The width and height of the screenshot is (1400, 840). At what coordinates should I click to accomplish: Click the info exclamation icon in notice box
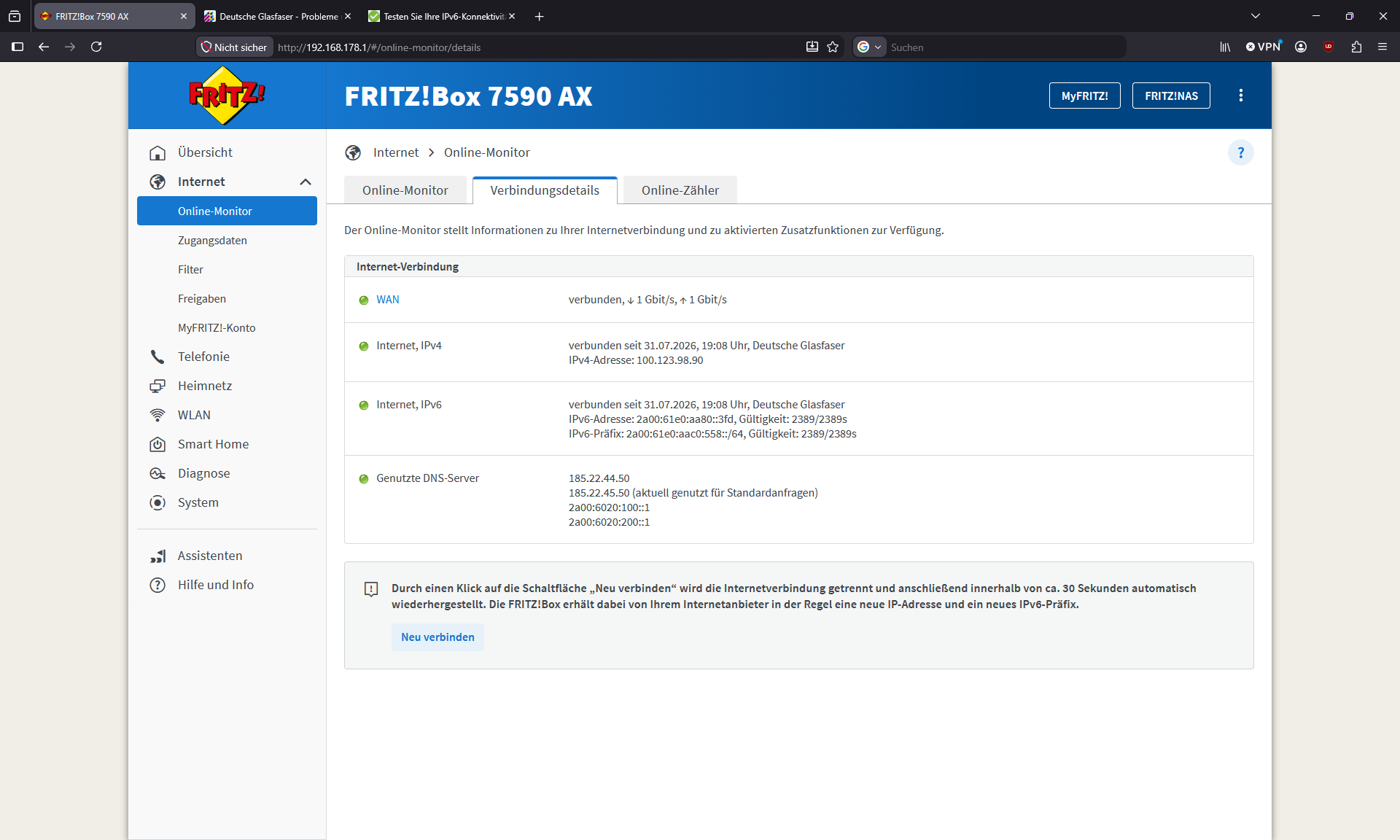coord(371,589)
